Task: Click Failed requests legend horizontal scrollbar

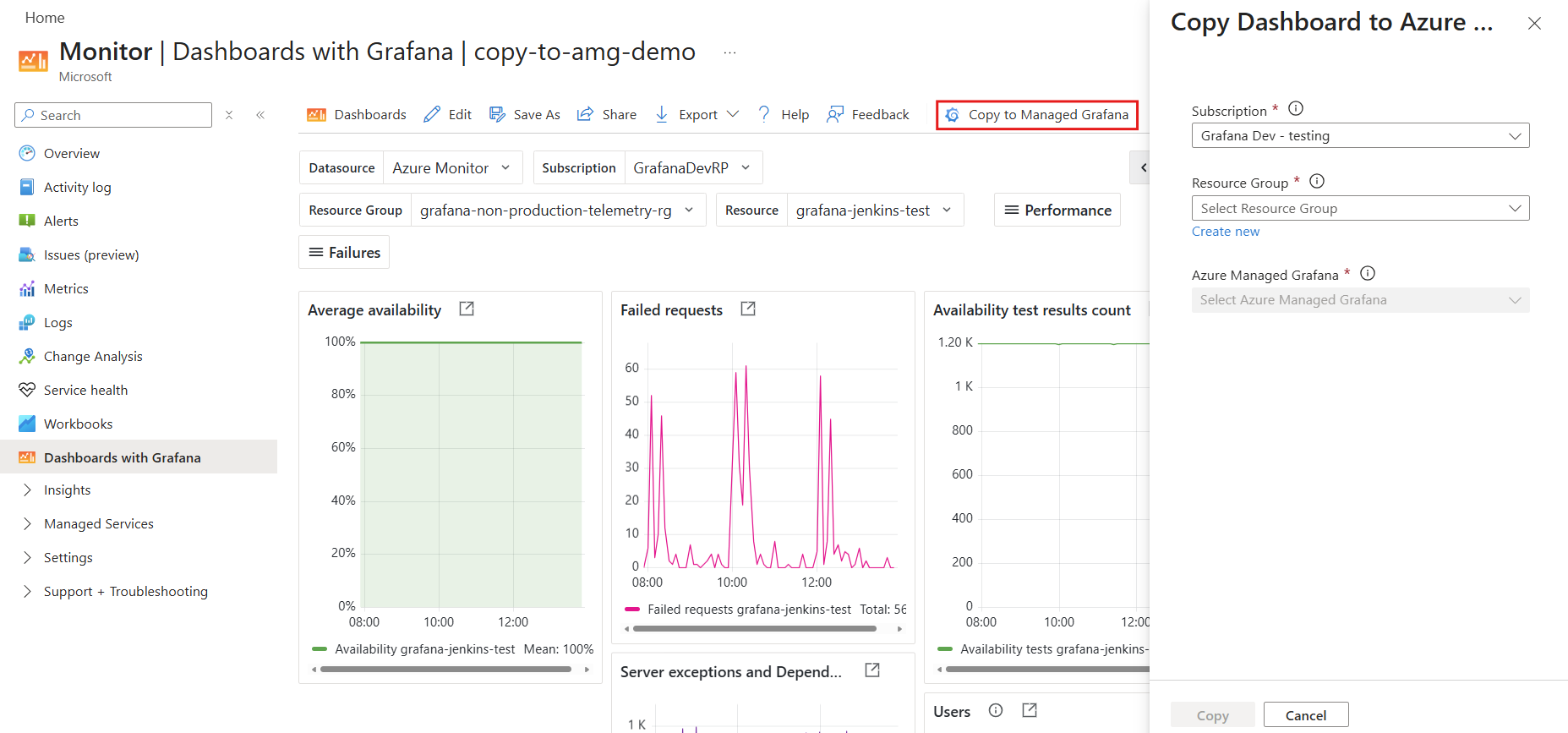Action: click(754, 629)
